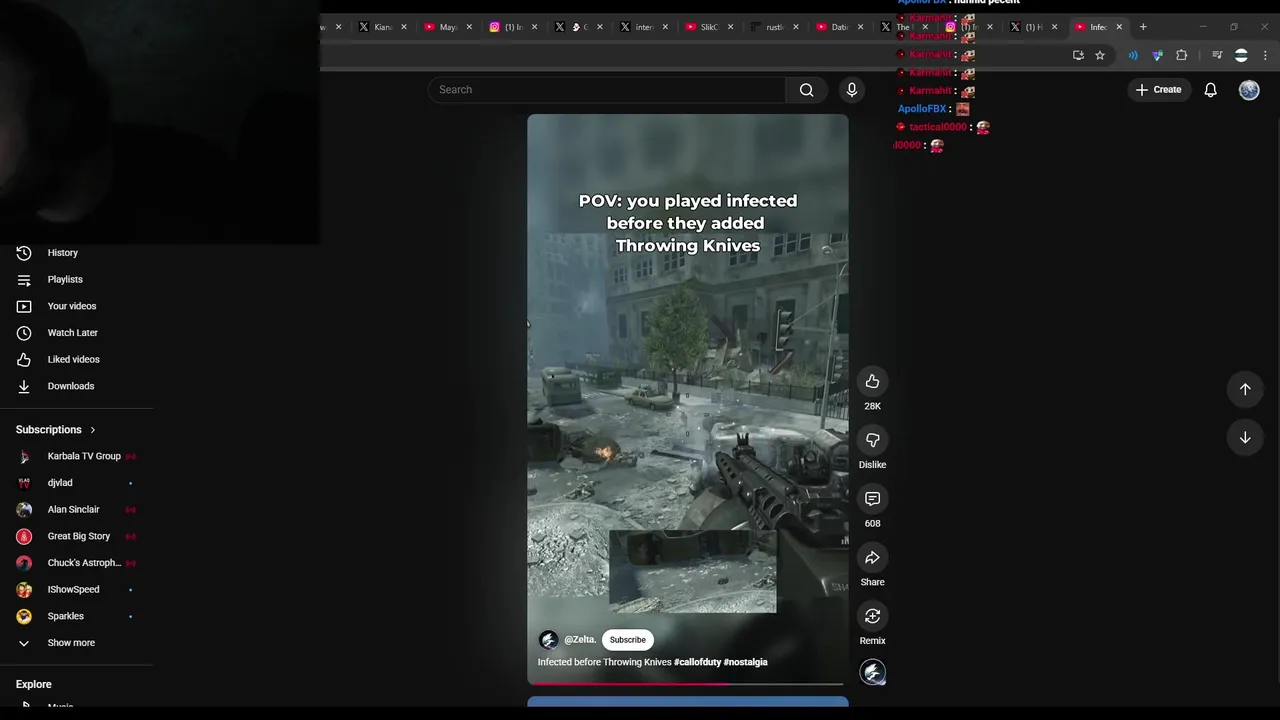Open the sound source thumbnail below Remix

(873, 673)
